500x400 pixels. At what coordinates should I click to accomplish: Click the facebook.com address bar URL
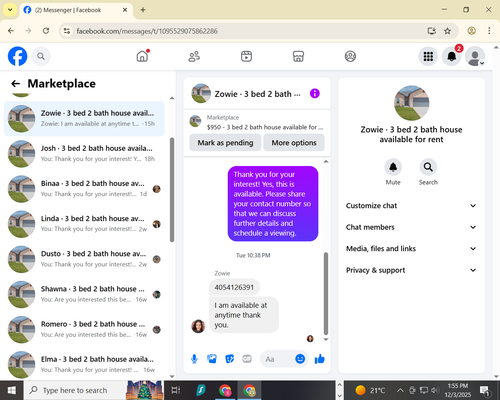pyautogui.click(x=147, y=31)
